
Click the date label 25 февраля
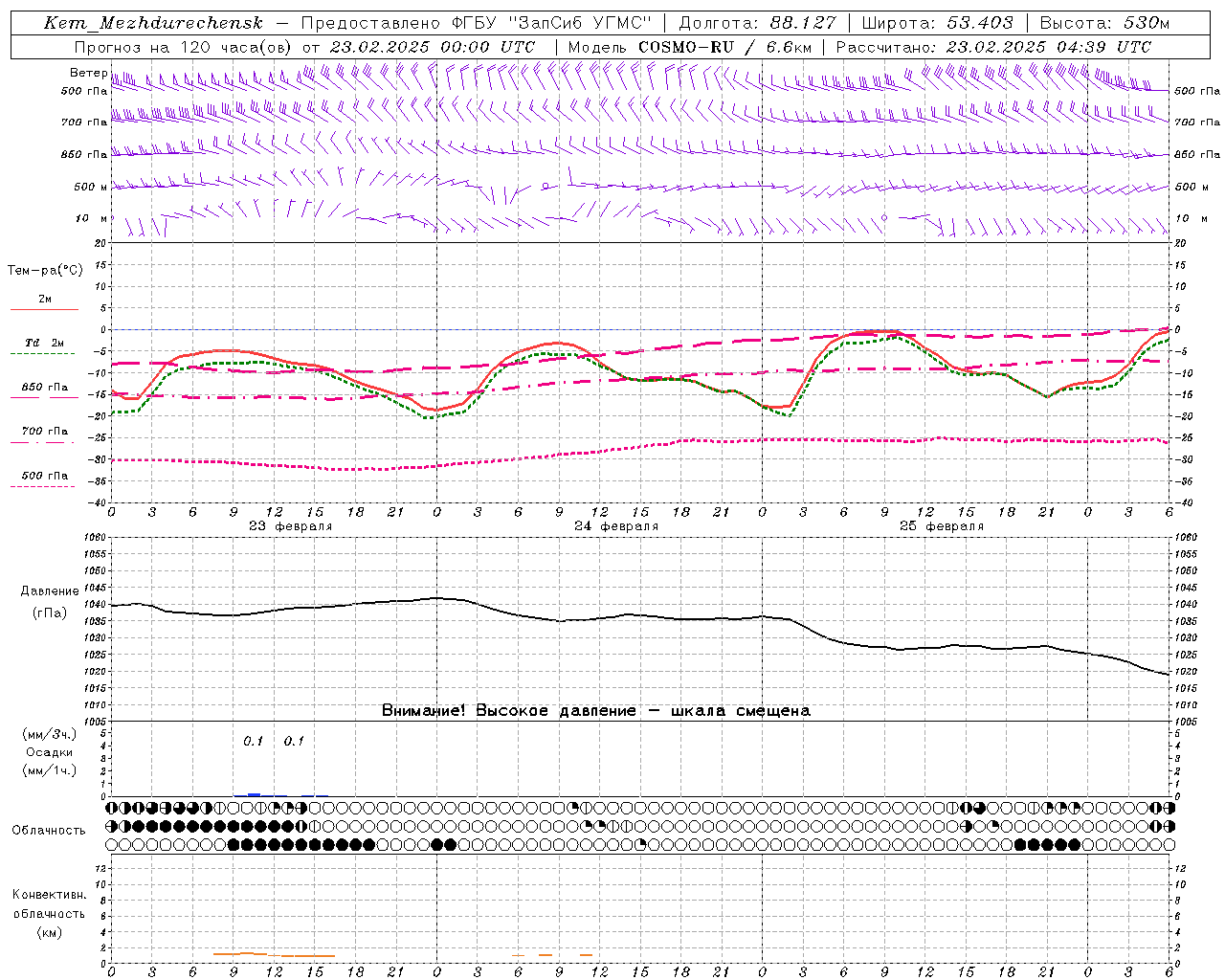point(942,526)
